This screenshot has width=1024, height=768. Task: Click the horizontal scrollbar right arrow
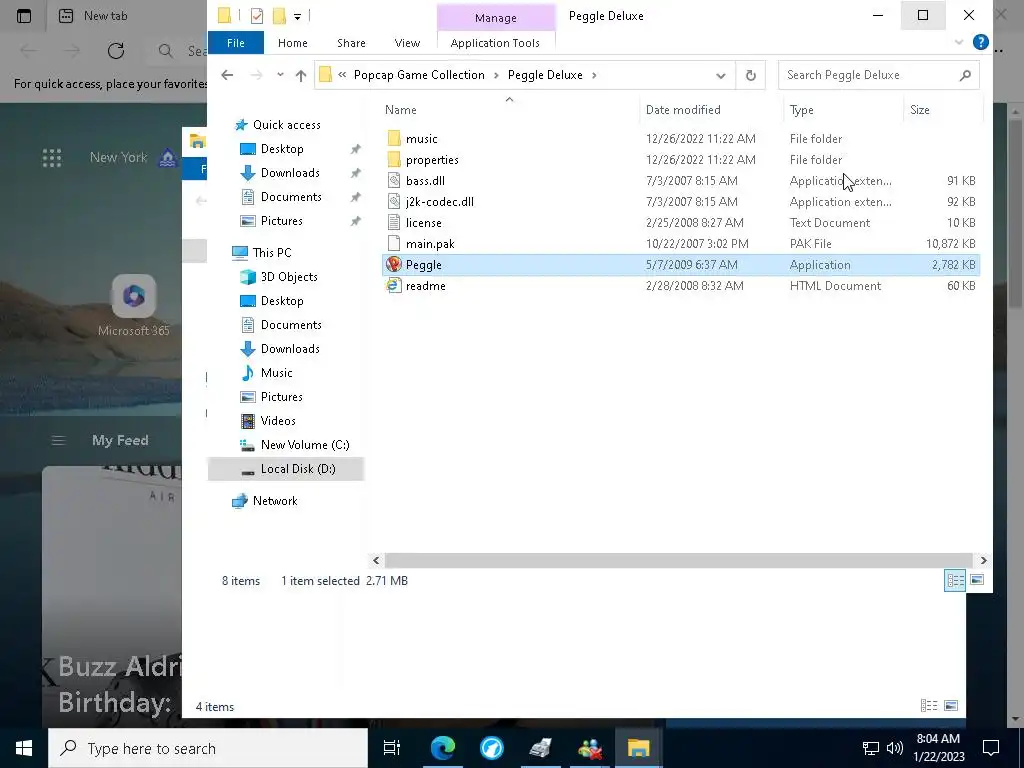[x=984, y=560]
